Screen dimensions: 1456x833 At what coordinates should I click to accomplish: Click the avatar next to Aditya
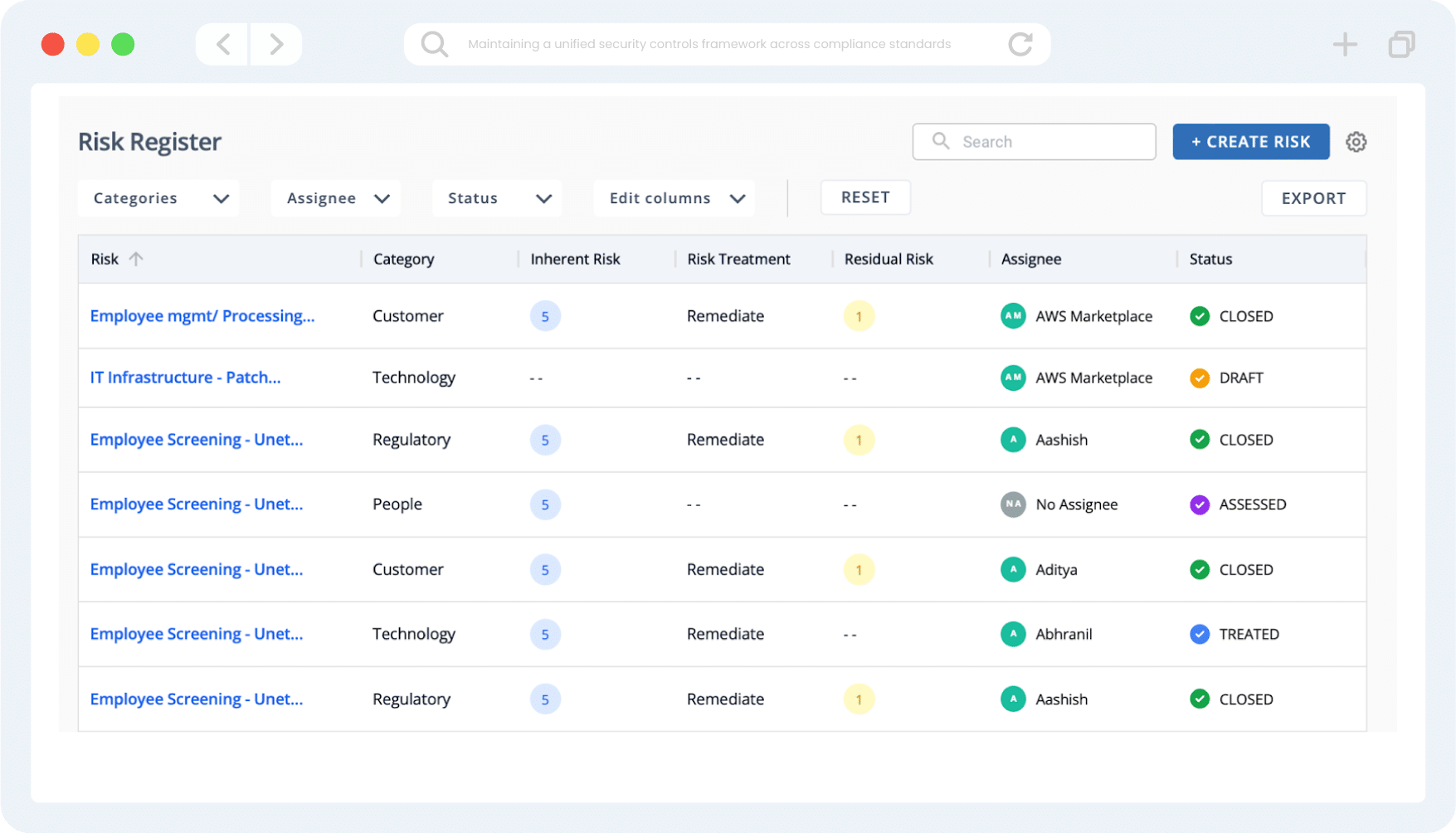point(1013,569)
